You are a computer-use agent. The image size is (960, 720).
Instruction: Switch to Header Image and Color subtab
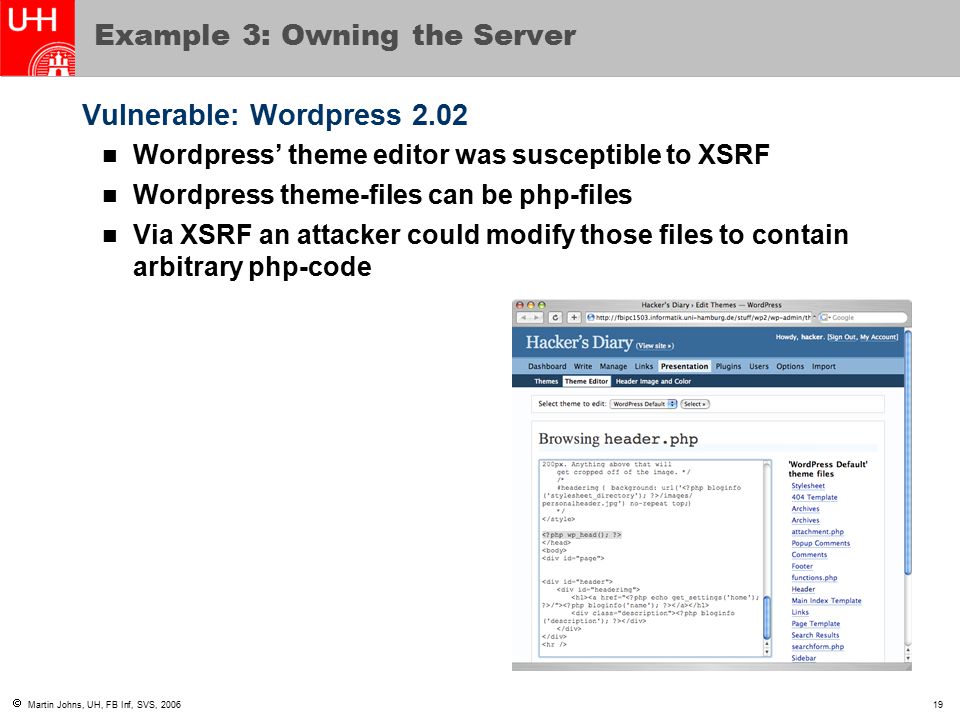(653, 381)
